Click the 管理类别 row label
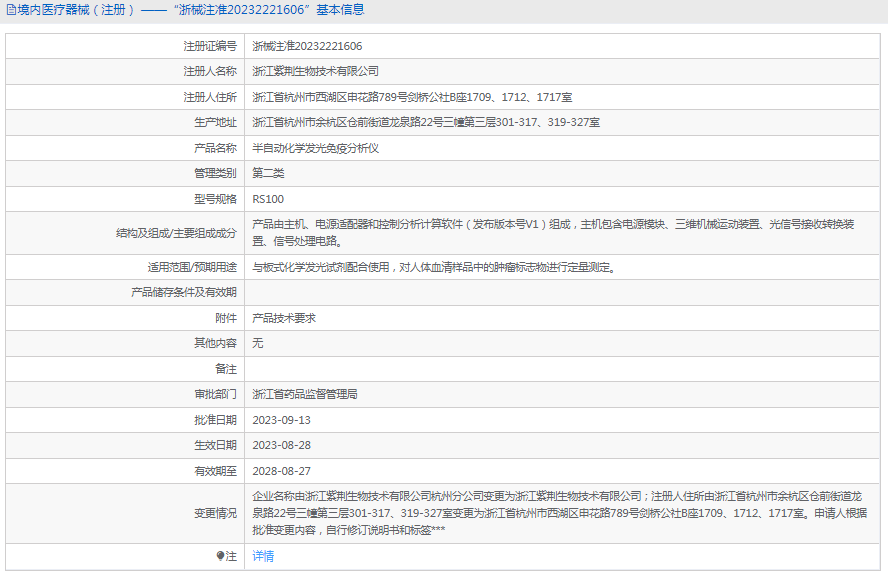Screen dimensions: 888x576 pos(215,173)
